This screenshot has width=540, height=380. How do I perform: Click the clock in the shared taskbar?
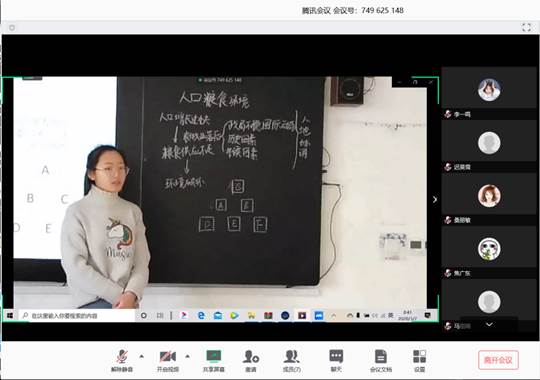[x=407, y=315]
